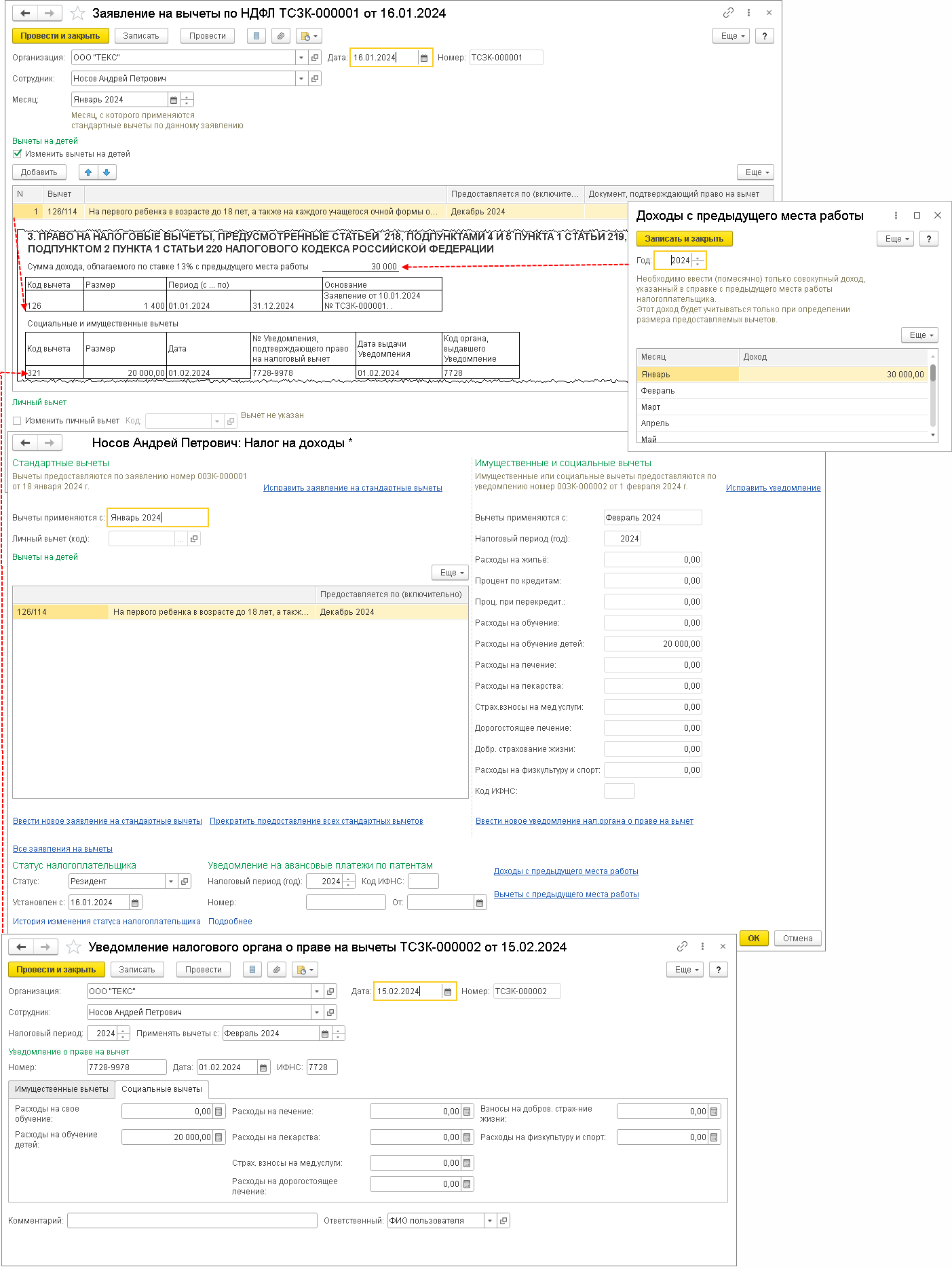Screen dimensions: 952x1269
Task: Move child deduction row up
Action: [x=88, y=172]
